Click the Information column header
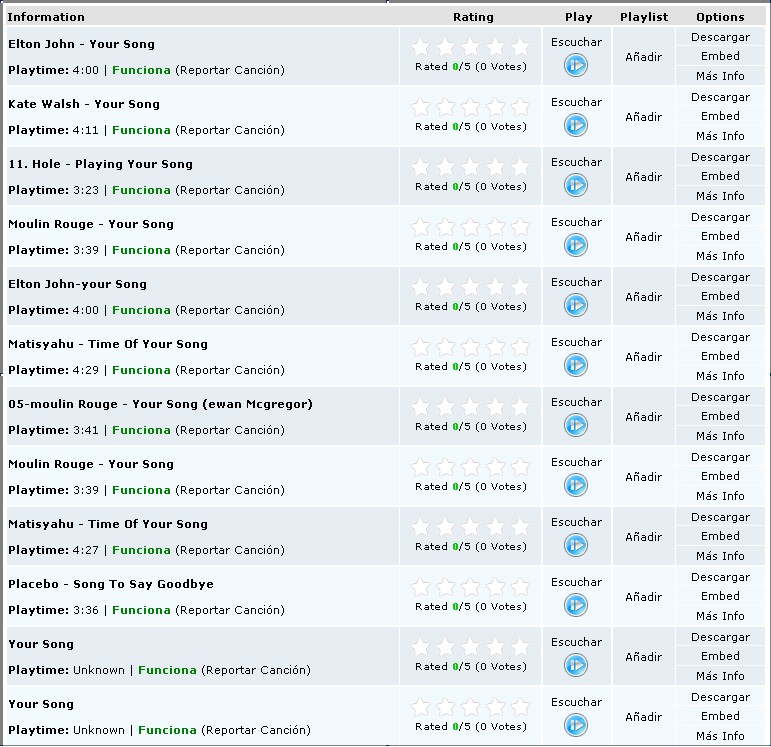The height and width of the screenshot is (747, 771). point(46,17)
